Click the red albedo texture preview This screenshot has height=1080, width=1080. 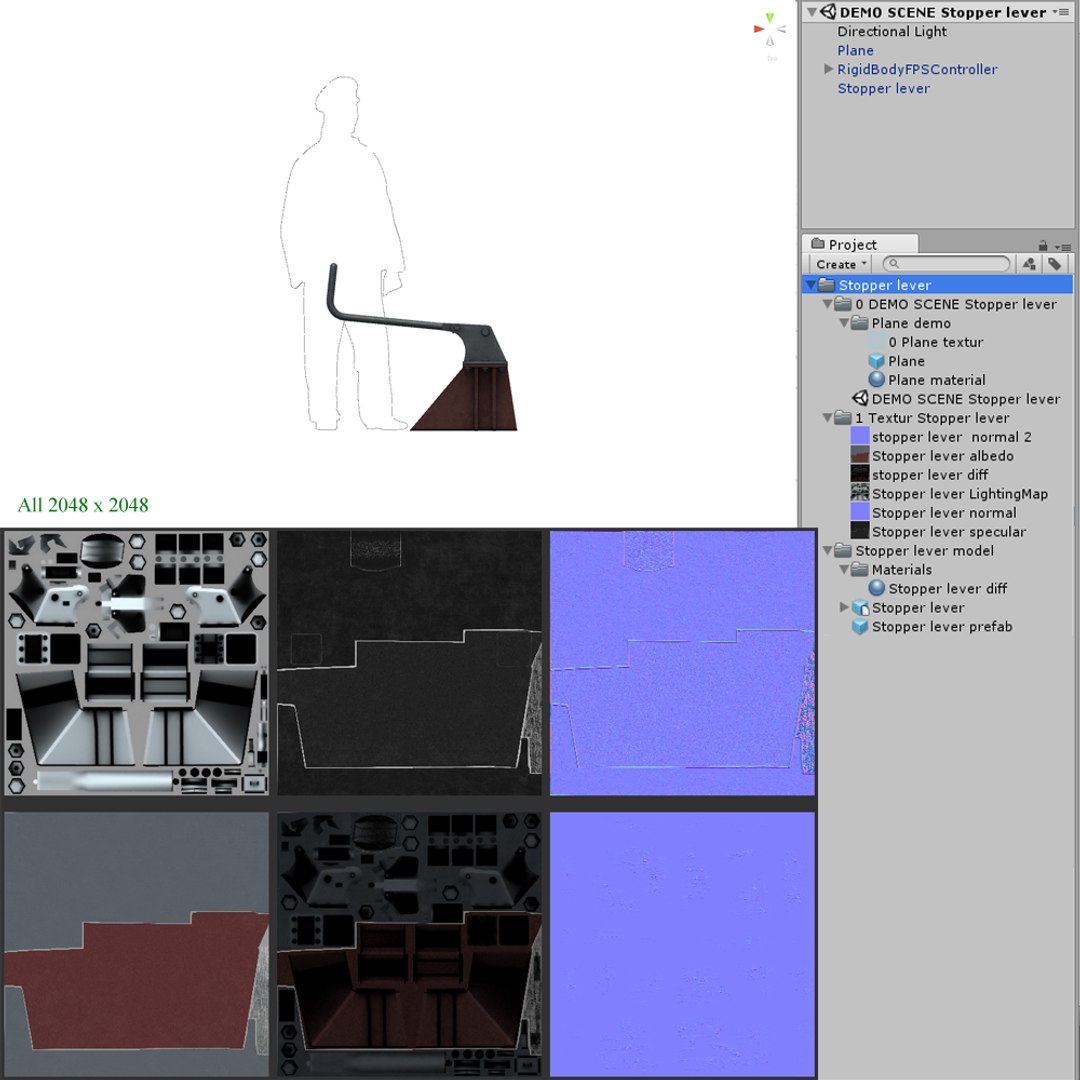(x=136, y=944)
